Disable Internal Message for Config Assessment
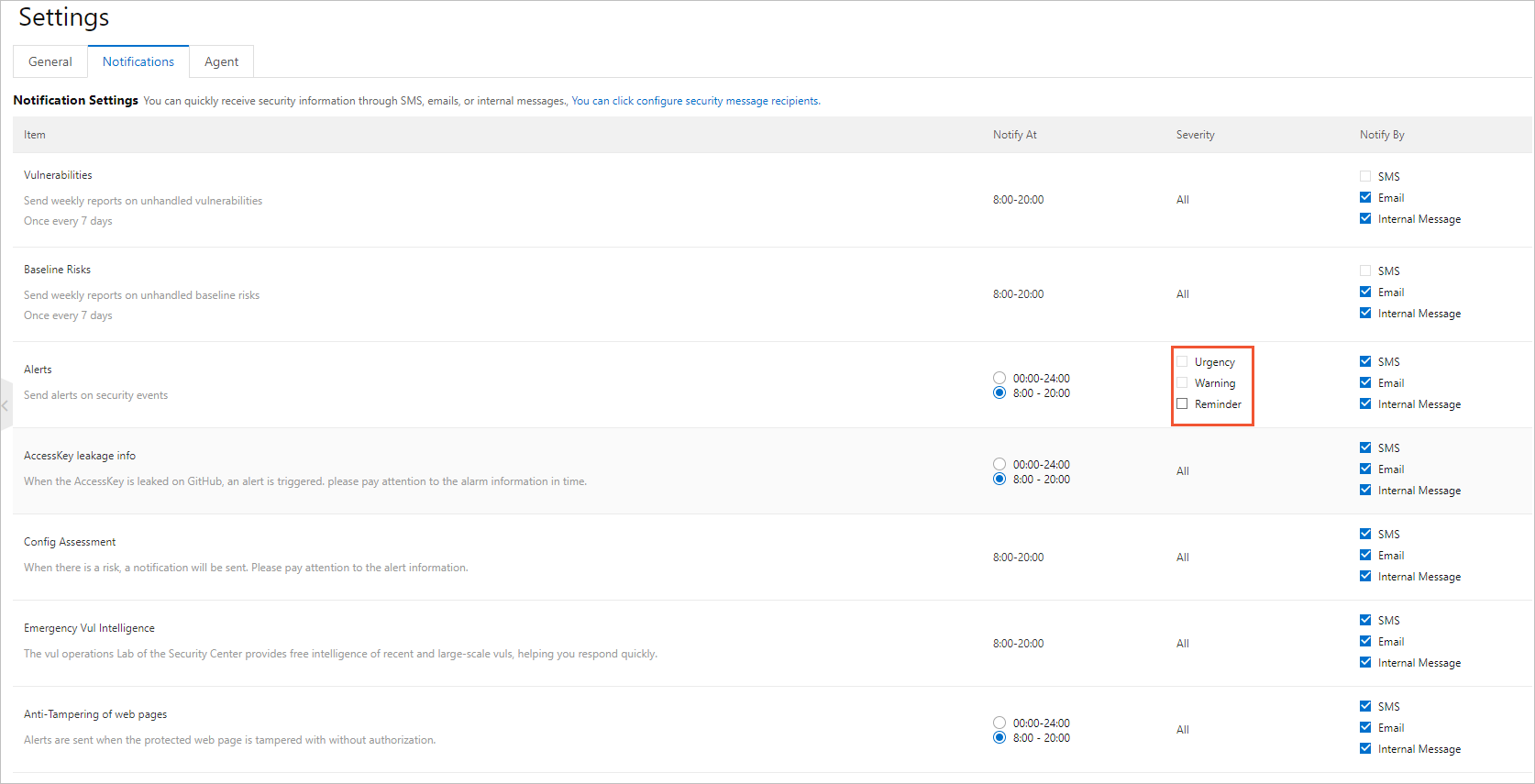 pyautogui.click(x=1365, y=576)
